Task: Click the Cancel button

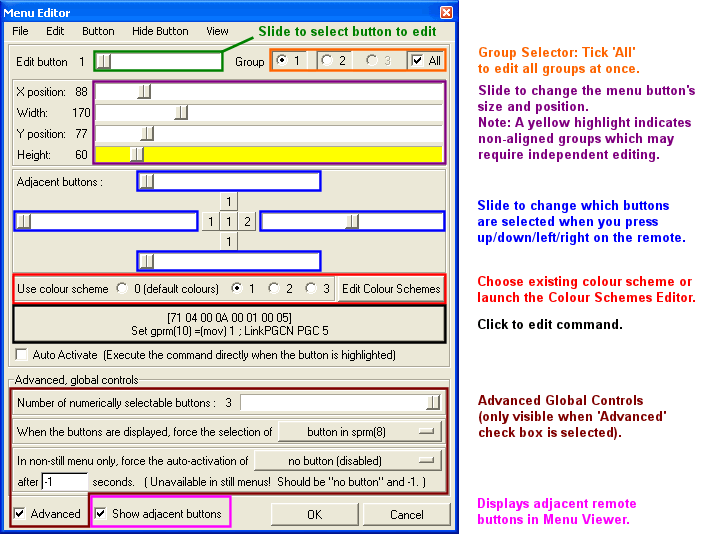Action: point(406,514)
